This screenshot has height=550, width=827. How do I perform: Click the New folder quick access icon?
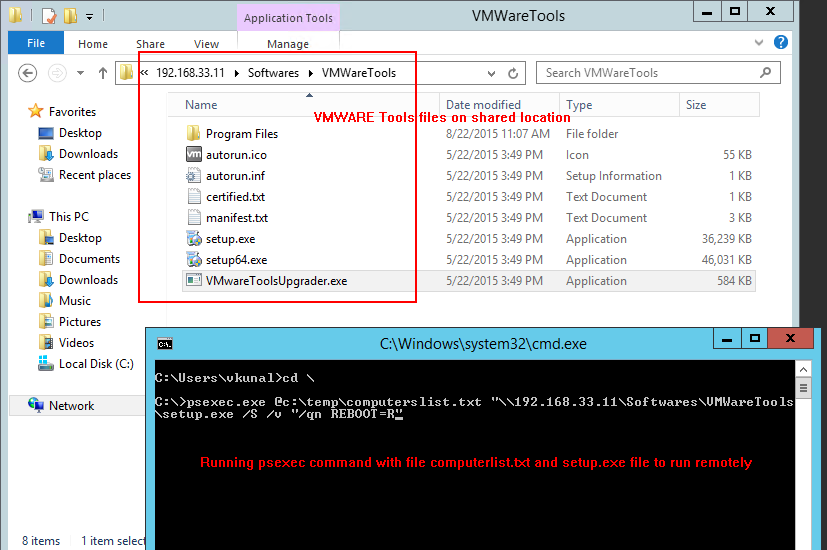pyautogui.click(x=71, y=16)
